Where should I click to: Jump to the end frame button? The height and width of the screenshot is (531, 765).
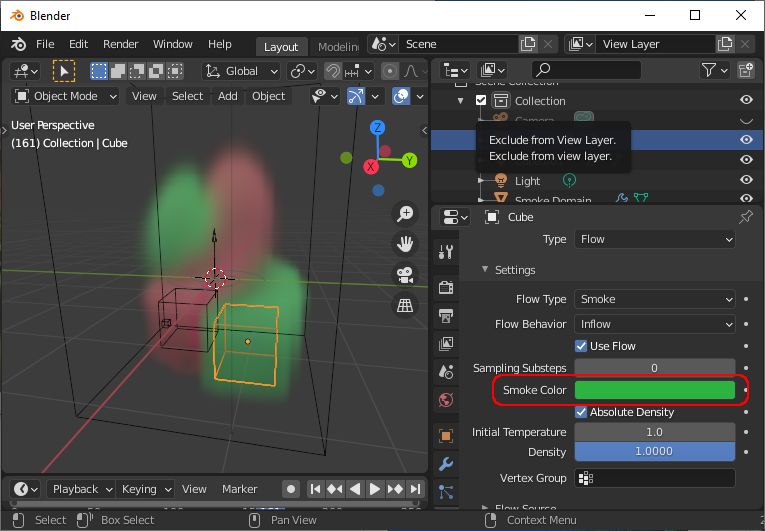click(415, 489)
